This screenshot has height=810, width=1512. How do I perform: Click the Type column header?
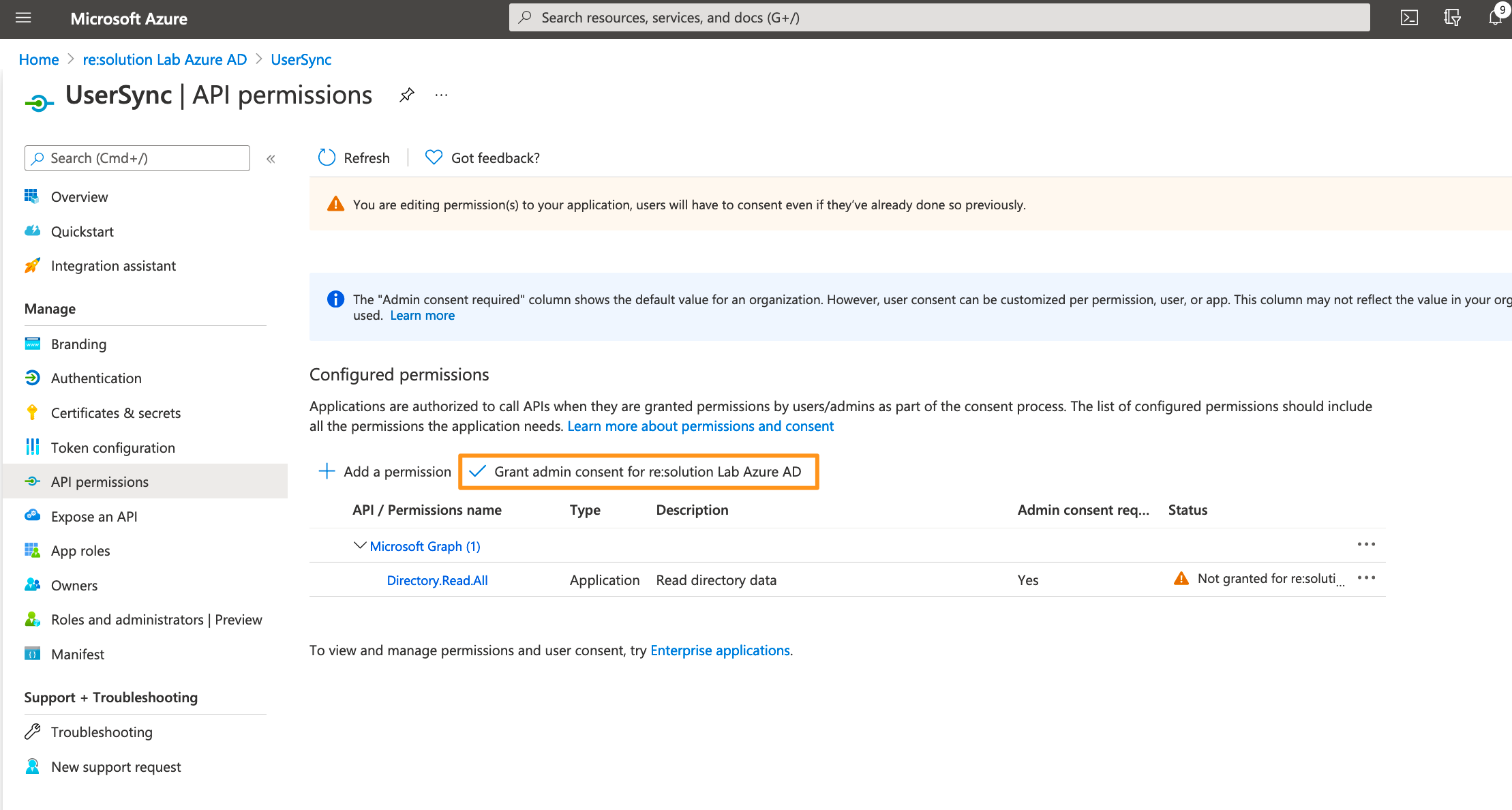[x=585, y=510]
